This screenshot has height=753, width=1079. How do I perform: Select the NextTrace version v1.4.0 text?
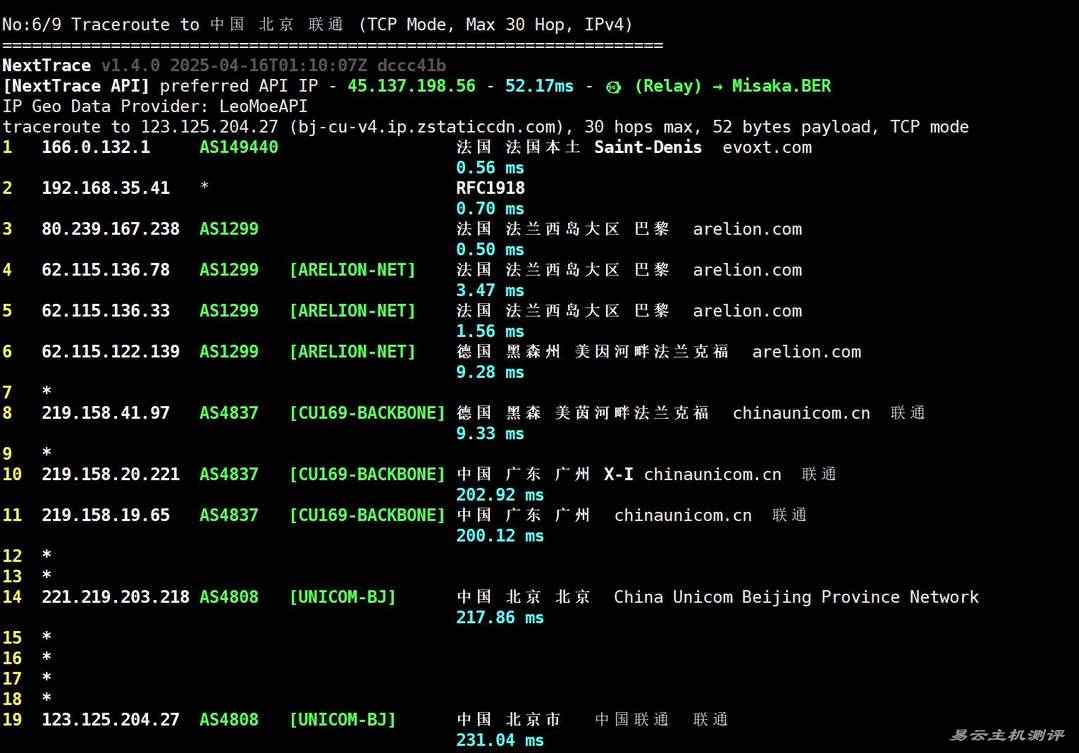pyautogui.click(x=130, y=65)
